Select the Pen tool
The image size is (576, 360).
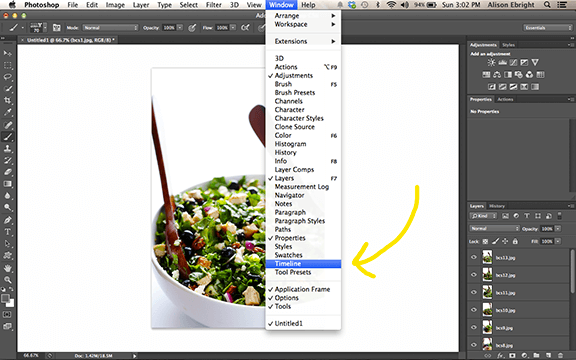pos(7,220)
